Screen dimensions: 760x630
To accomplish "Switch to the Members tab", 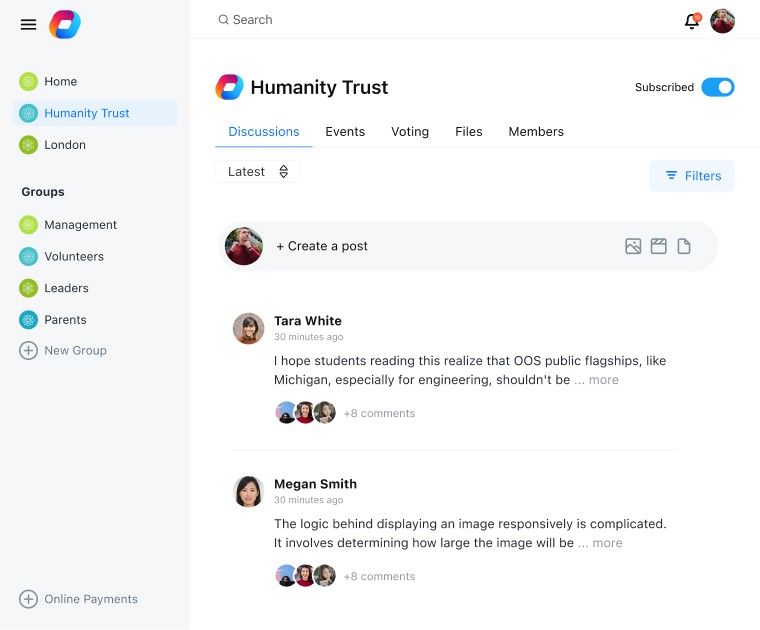I will [x=536, y=131].
